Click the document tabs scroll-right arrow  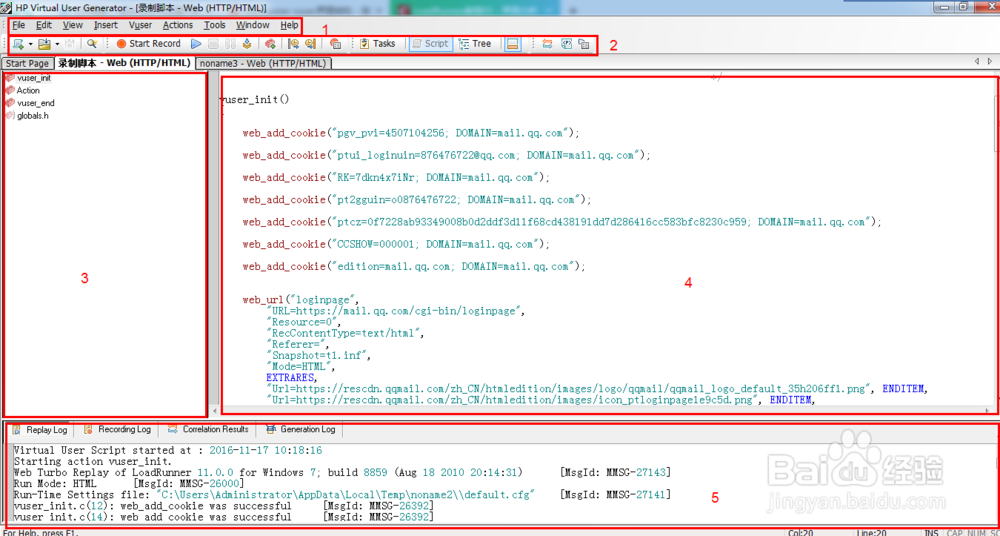tap(990, 61)
